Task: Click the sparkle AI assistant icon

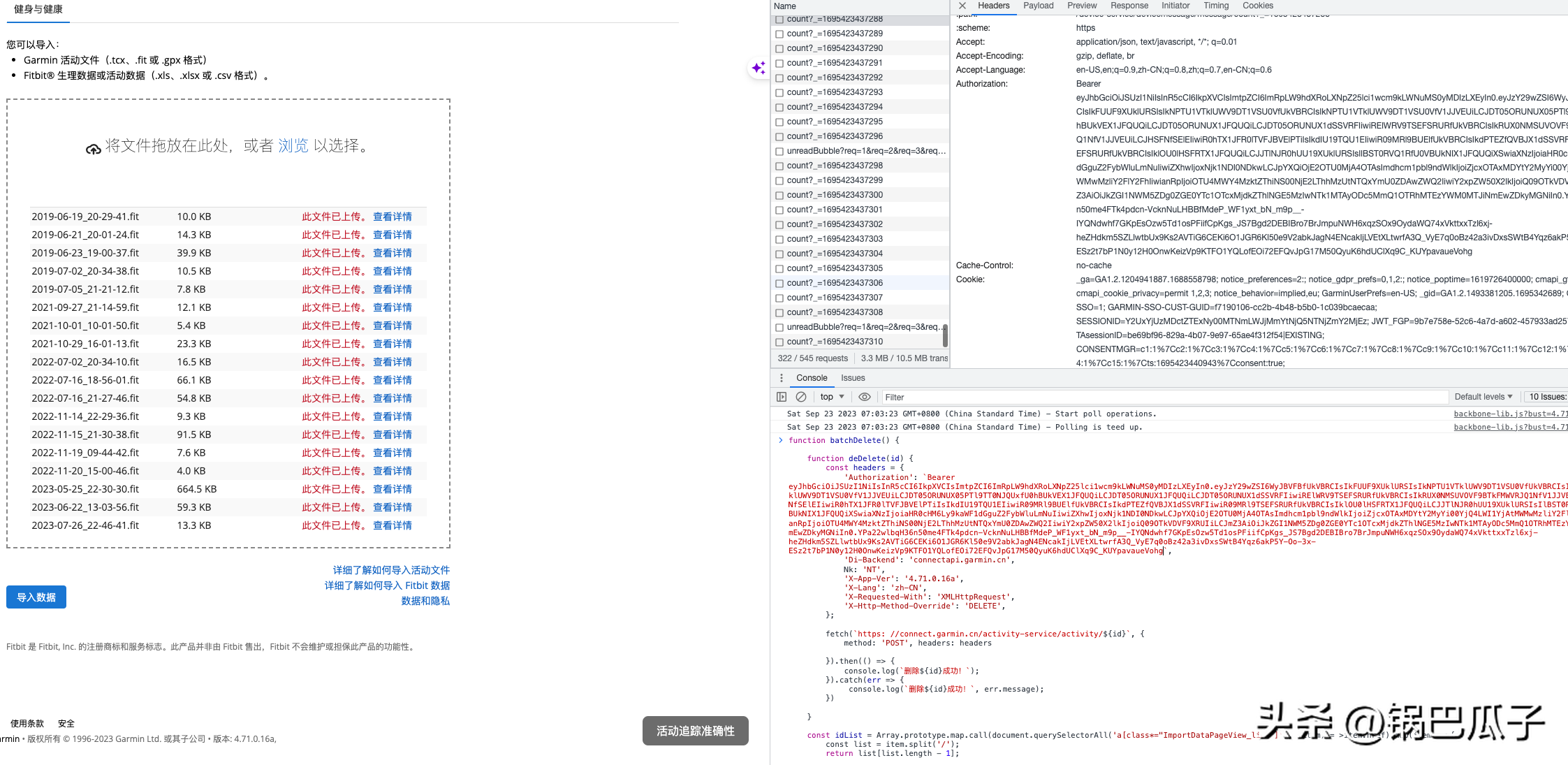Action: pyautogui.click(x=759, y=68)
